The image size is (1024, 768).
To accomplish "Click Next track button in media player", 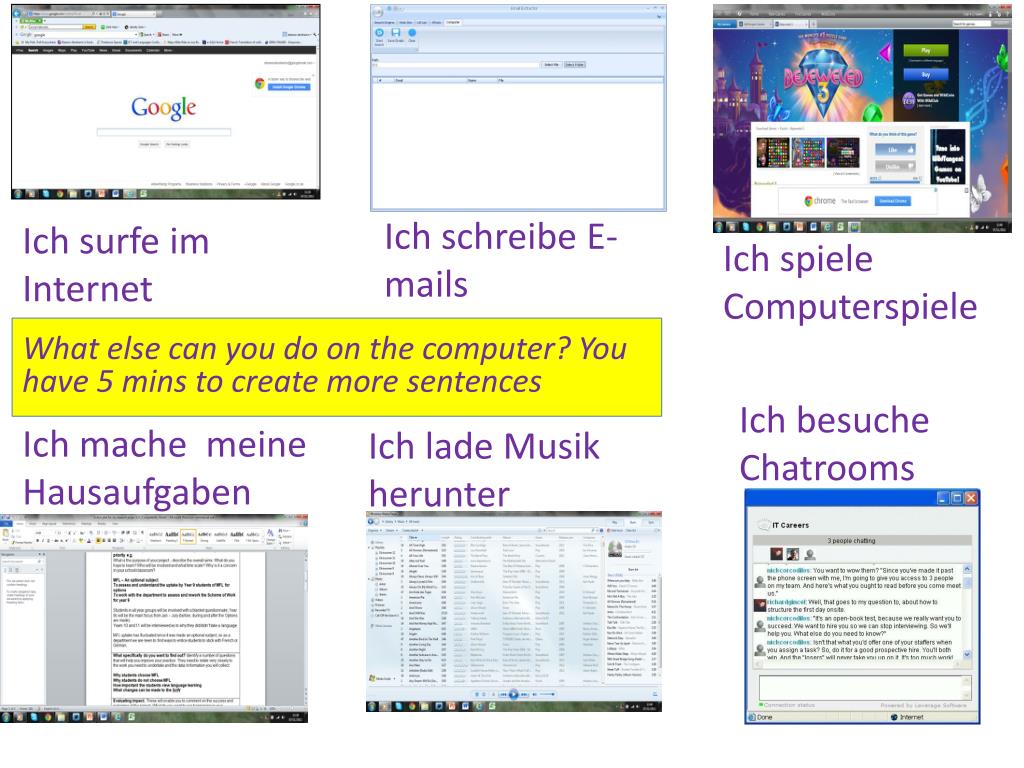I will (x=524, y=694).
